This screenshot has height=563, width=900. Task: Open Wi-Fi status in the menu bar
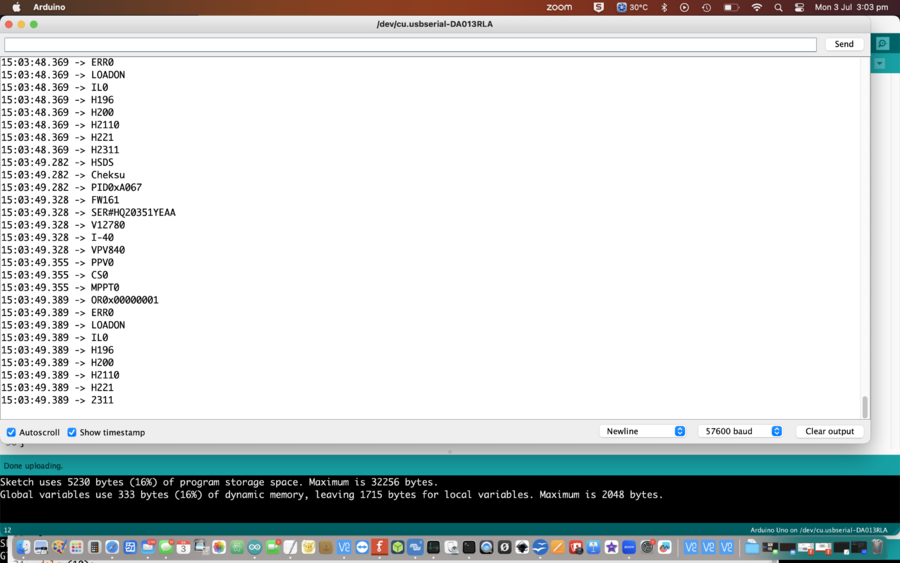click(x=756, y=7)
